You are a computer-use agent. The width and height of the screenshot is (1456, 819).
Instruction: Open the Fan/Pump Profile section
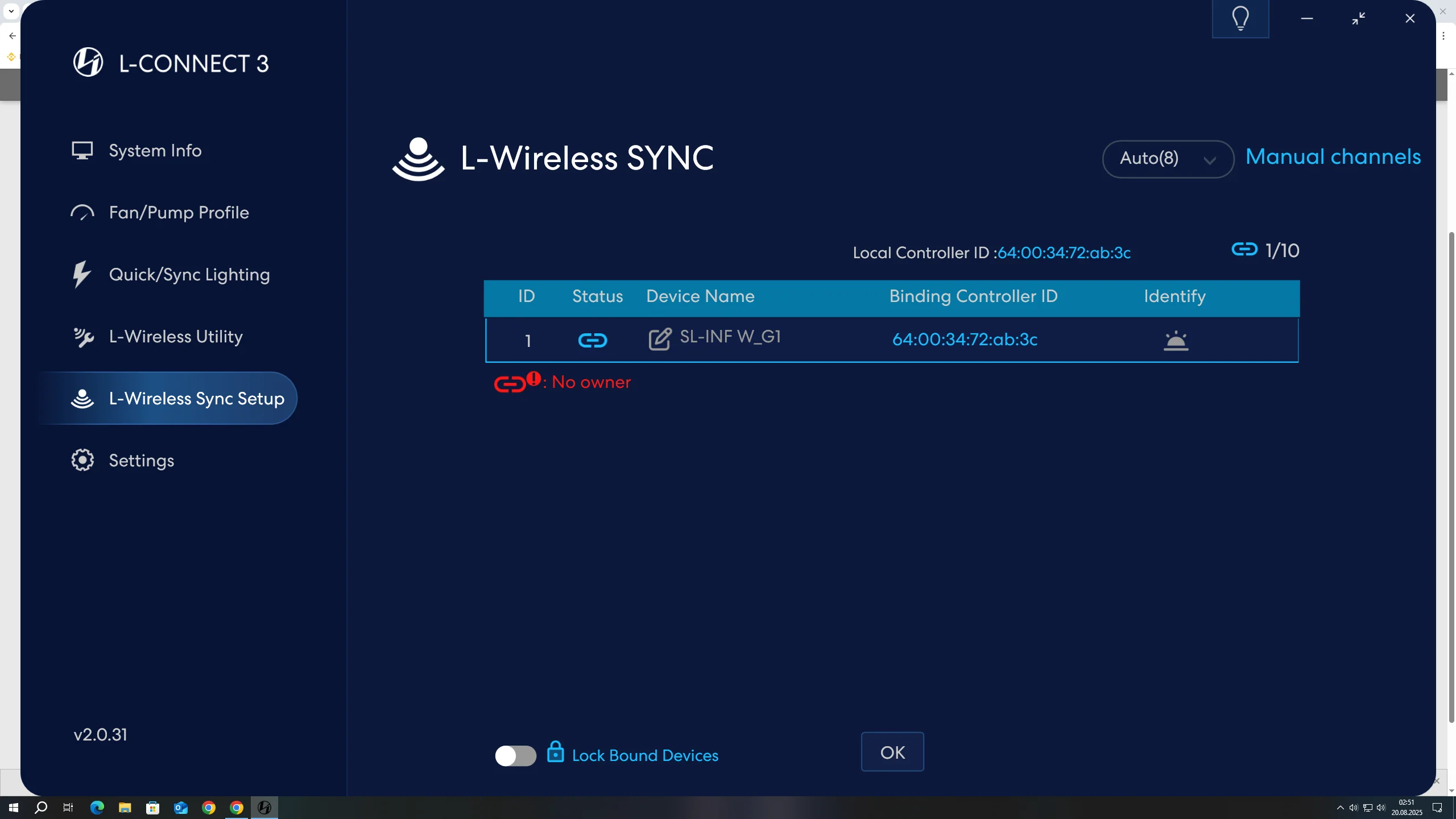tap(179, 213)
